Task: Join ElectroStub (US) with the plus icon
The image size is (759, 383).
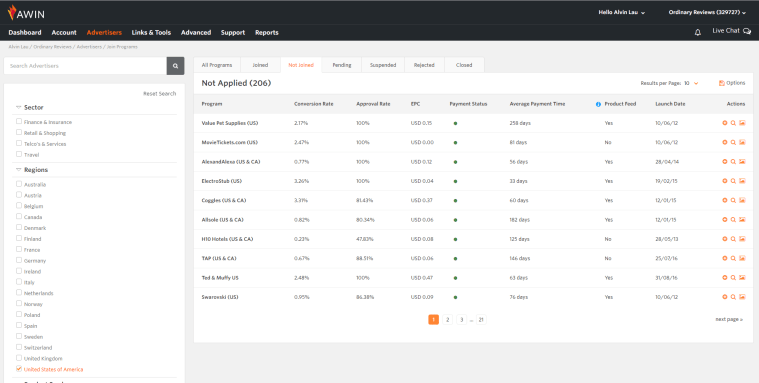Action: (x=725, y=181)
